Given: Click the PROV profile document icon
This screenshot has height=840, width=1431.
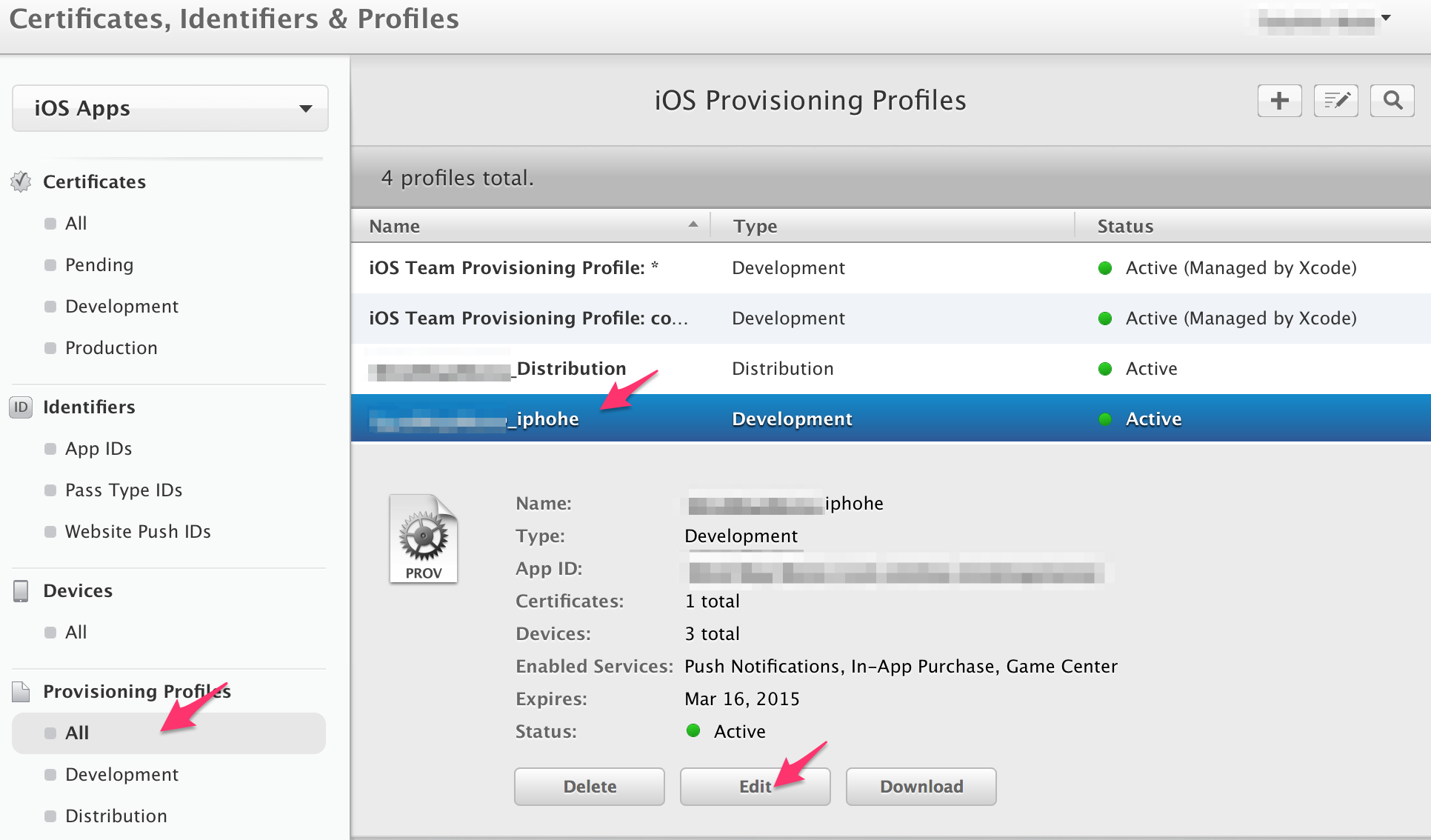Looking at the screenshot, I should point(423,538).
